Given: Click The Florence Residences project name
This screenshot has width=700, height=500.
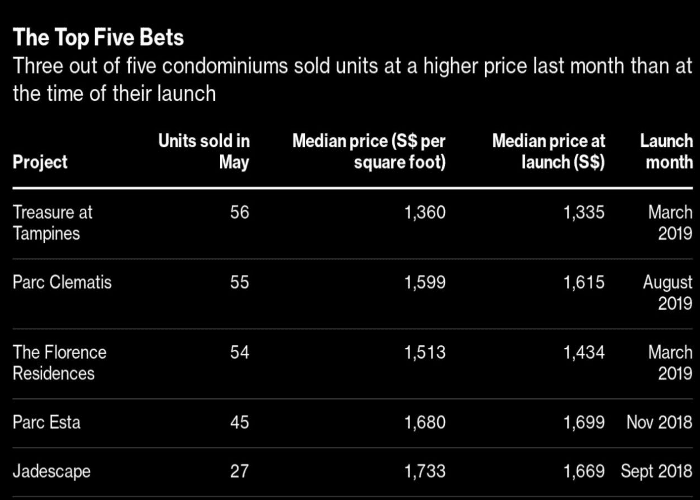Looking at the screenshot, I should click(x=60, y=363).
